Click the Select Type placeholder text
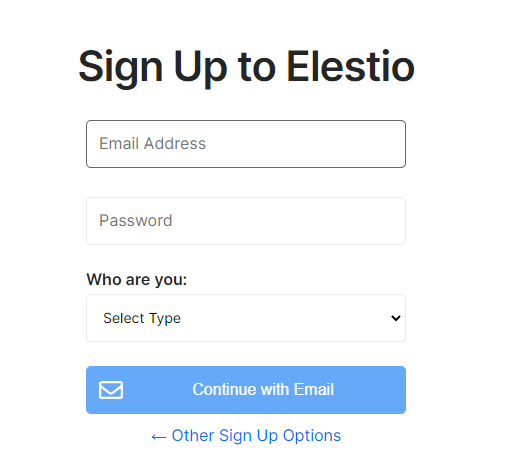 [x=142, y=318]
